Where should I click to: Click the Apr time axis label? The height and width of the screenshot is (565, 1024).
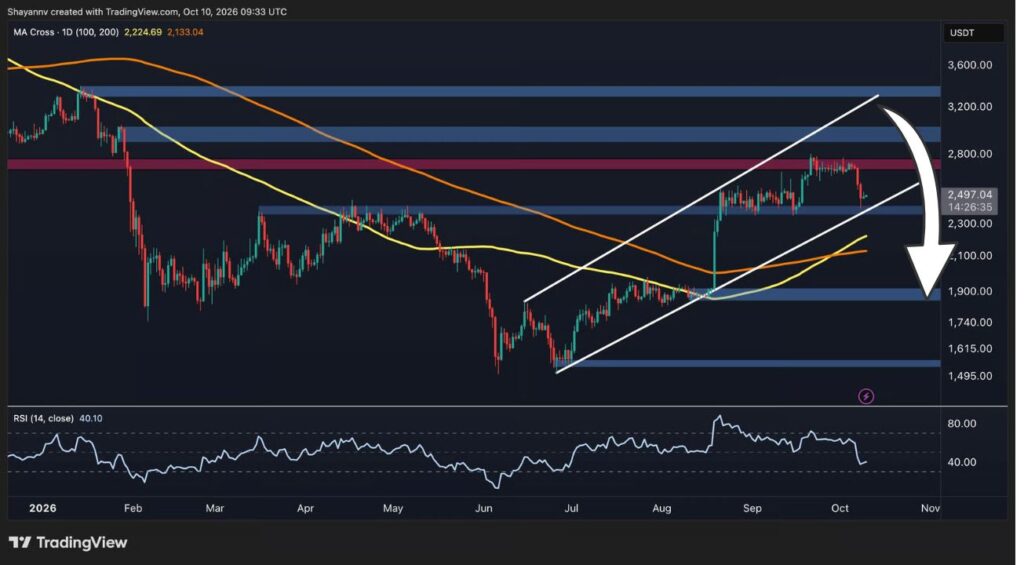pyautogui.click(x=305, y=508)
